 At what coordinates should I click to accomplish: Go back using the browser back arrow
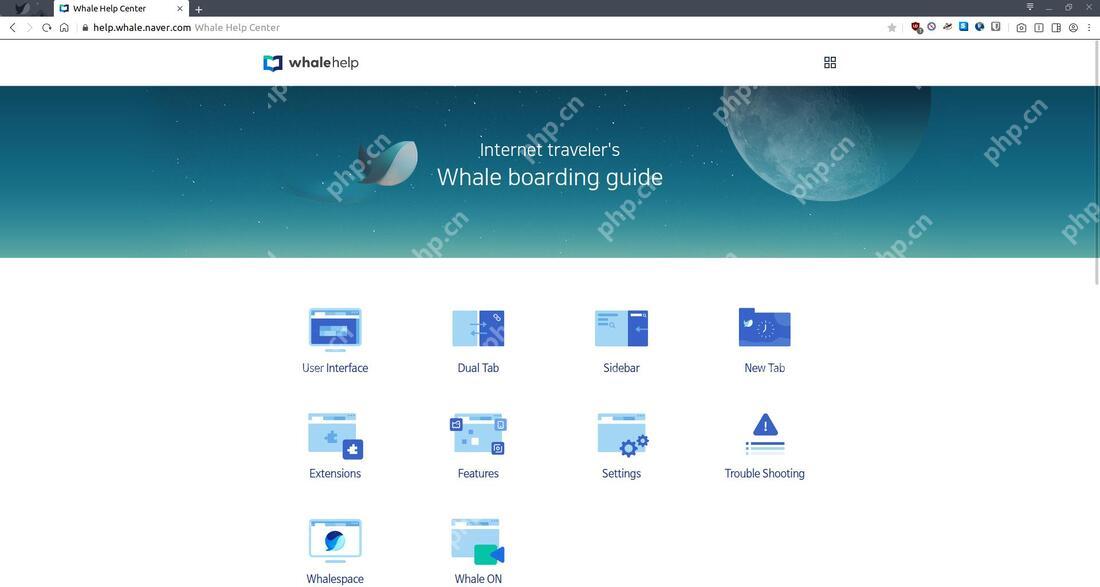[12, 27]
